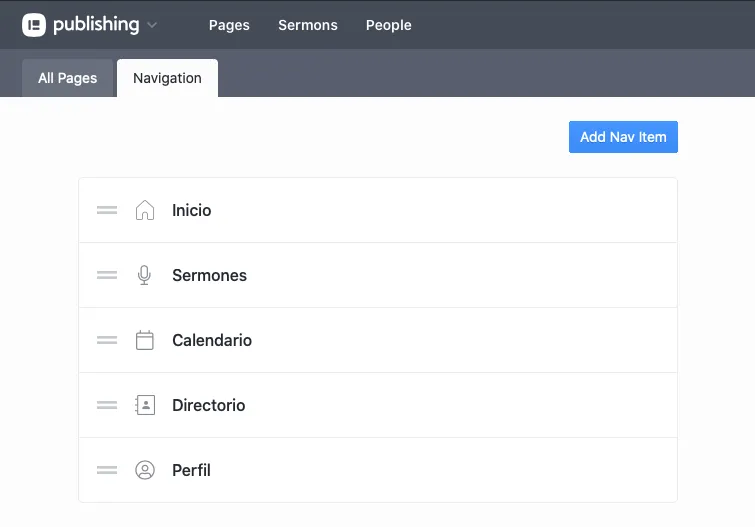The width and height of the screenshot is (755, 527).
Task: Click the drag handle for Calendario
Action: [x=107, y=340]
